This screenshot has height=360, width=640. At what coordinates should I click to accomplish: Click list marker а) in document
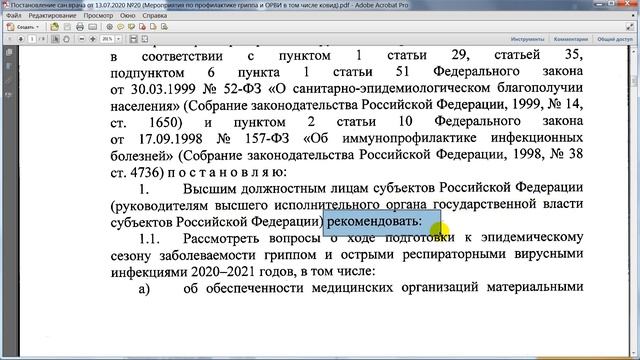(x=144, y=289)
